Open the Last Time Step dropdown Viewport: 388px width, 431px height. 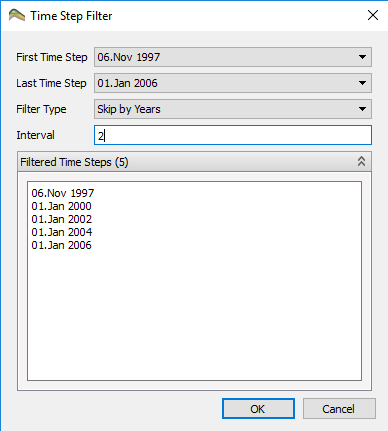[x=233, y=83]
